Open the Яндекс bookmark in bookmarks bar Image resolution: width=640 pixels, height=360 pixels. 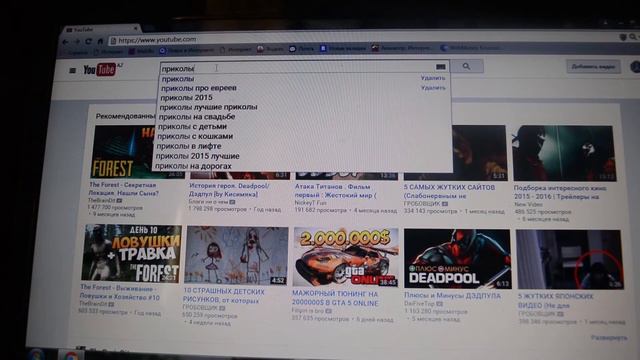pyautogui.click(x=270, y=49)
